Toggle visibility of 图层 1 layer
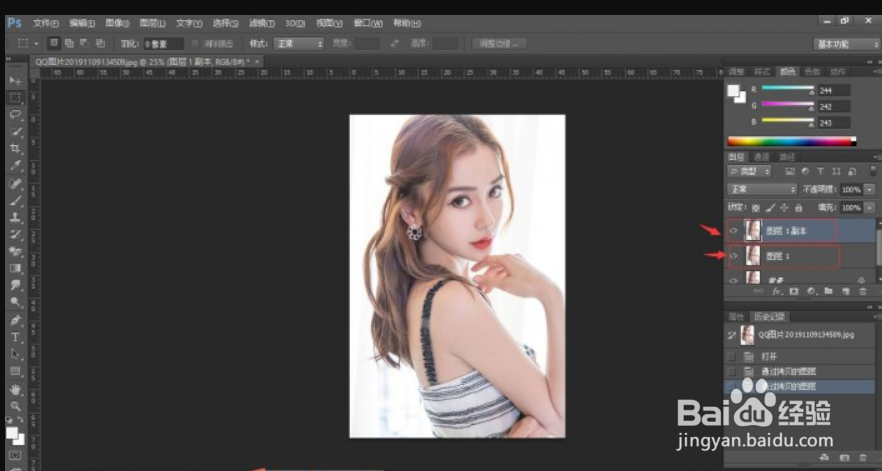The height and width of the screenshot is (471, 882). [734, 256]
